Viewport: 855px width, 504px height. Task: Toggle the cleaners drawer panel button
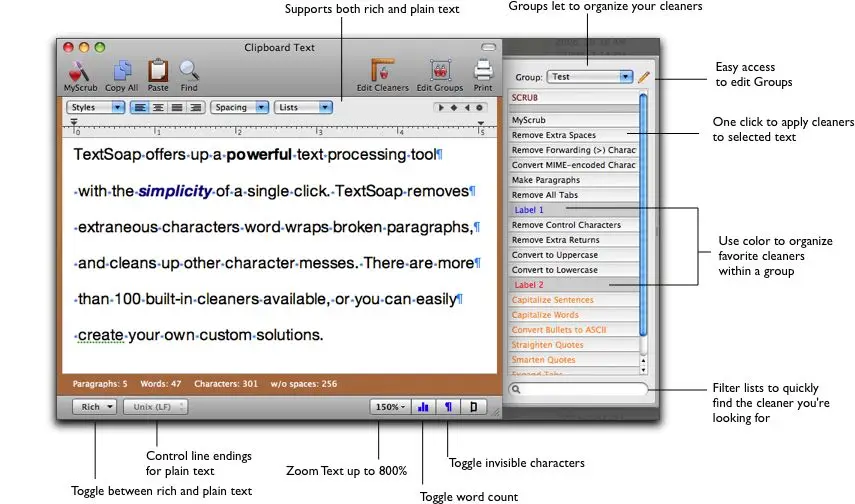click(473, 406)
